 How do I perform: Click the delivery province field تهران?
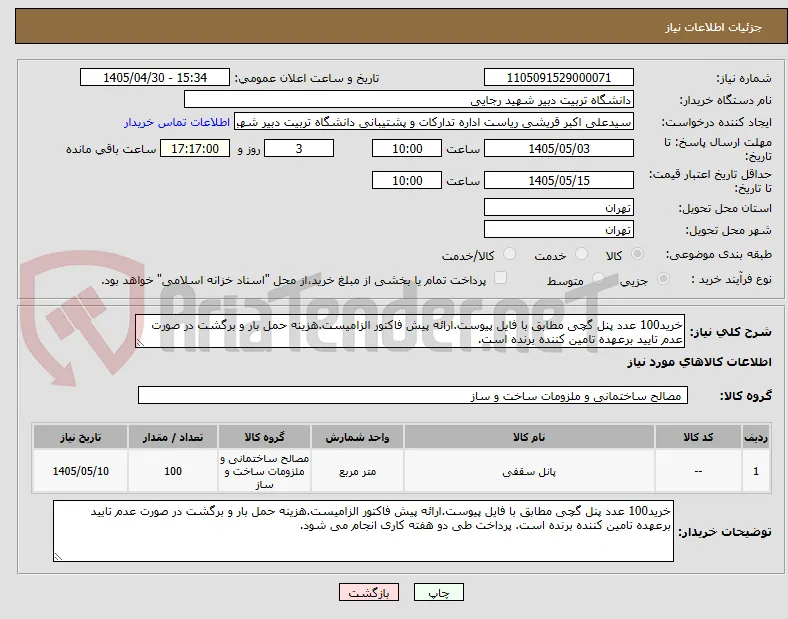[x=558, y=208]
